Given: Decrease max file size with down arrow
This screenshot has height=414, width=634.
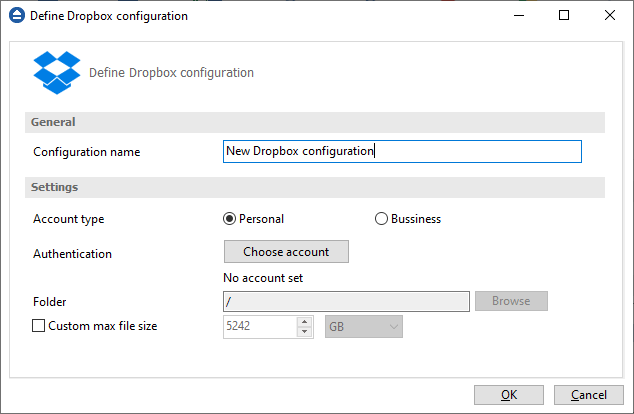Looking at the screenshot, I should click(x=304, y=332).
